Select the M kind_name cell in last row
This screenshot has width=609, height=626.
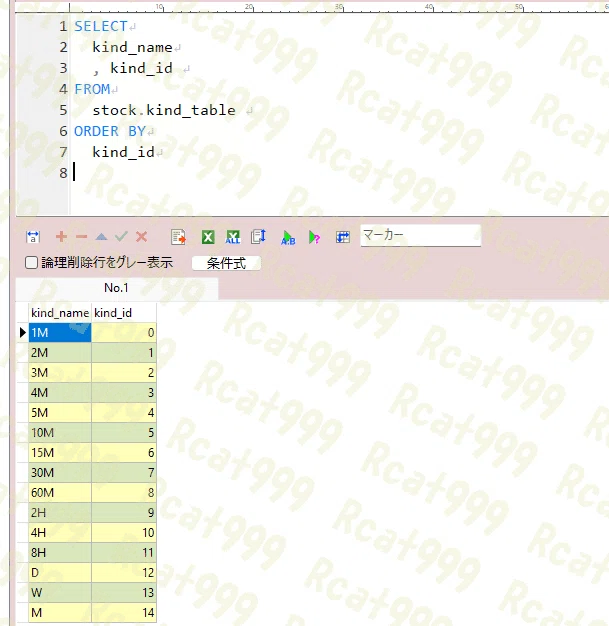60,612
